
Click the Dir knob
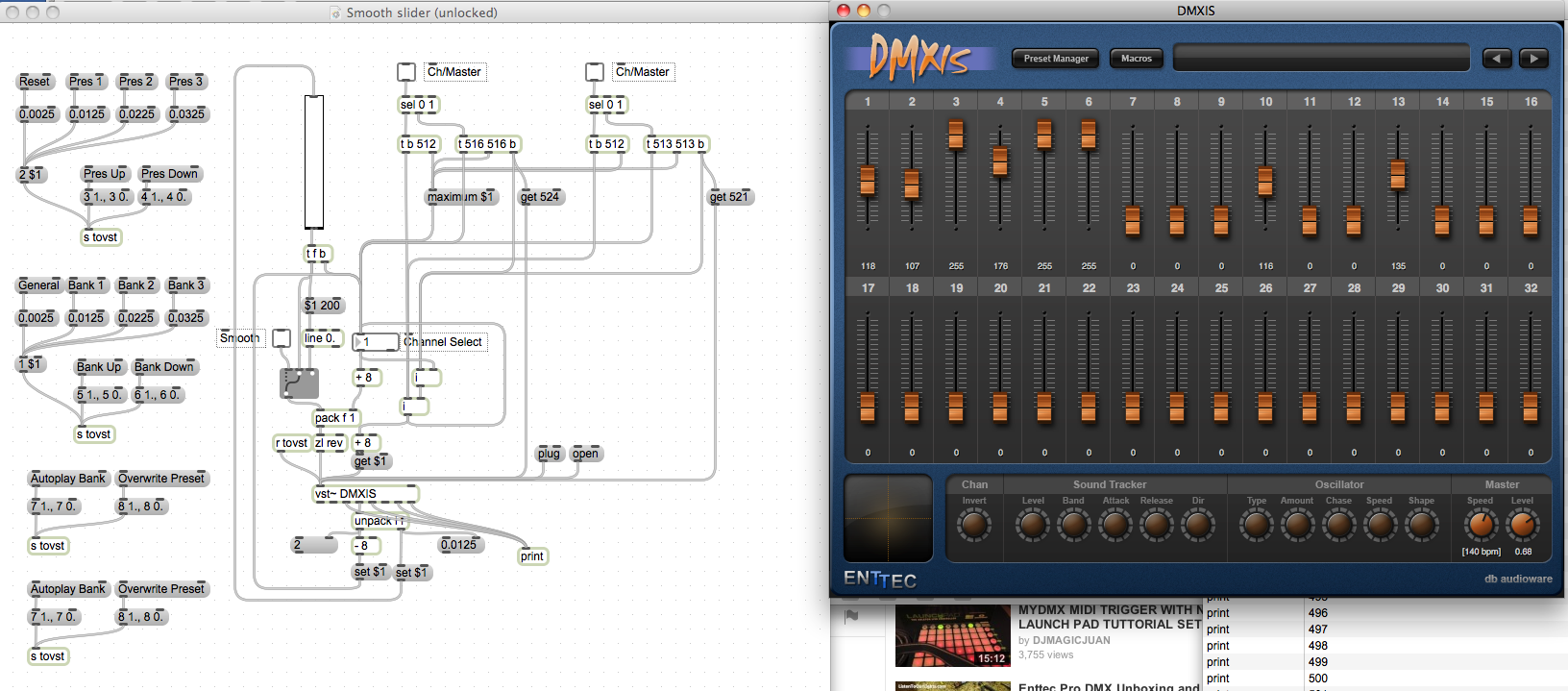[1197, 525]
